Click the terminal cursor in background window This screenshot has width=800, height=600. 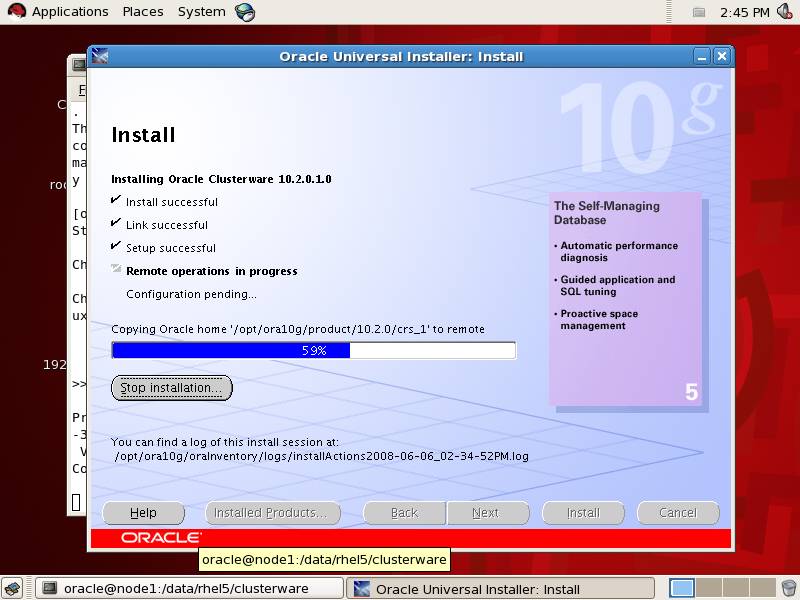pos(76,503)
